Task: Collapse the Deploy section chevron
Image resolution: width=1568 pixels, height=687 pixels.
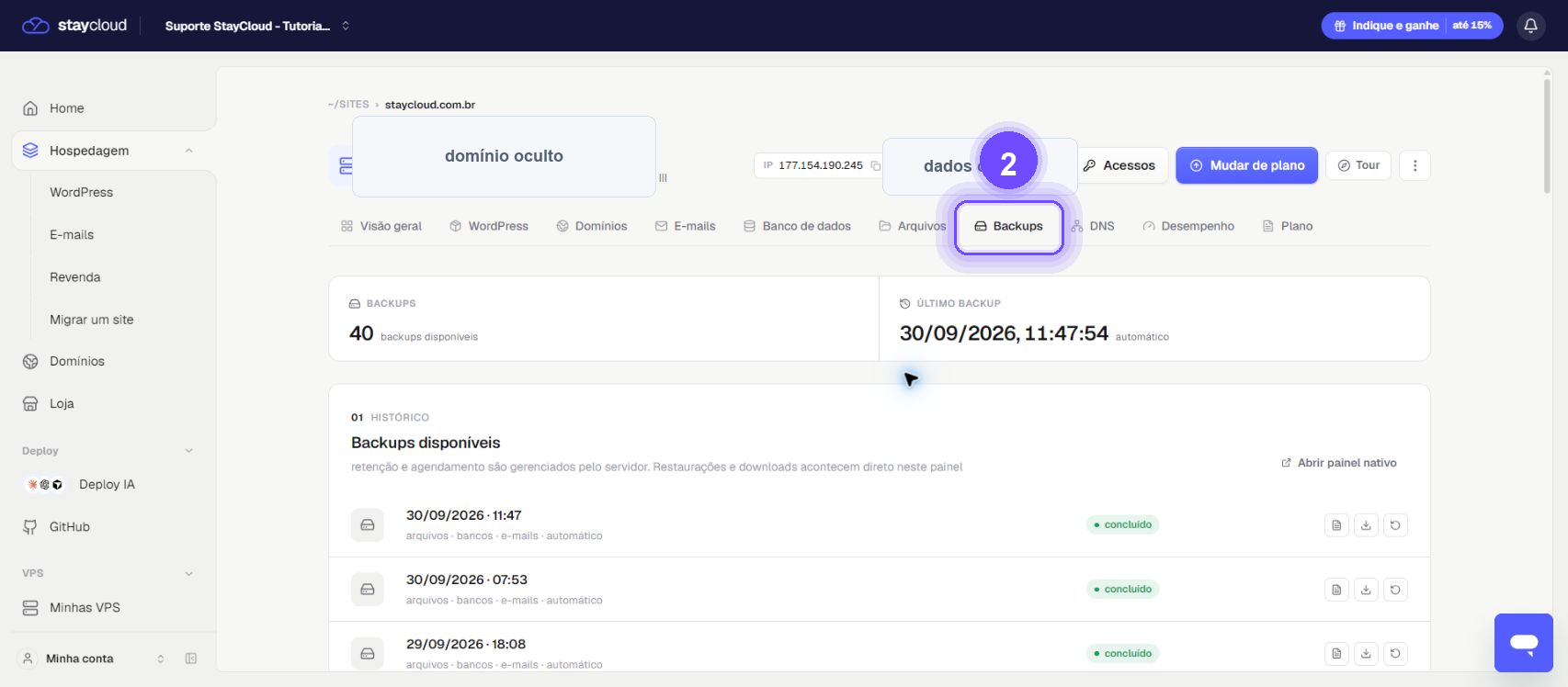Action: 188,451
